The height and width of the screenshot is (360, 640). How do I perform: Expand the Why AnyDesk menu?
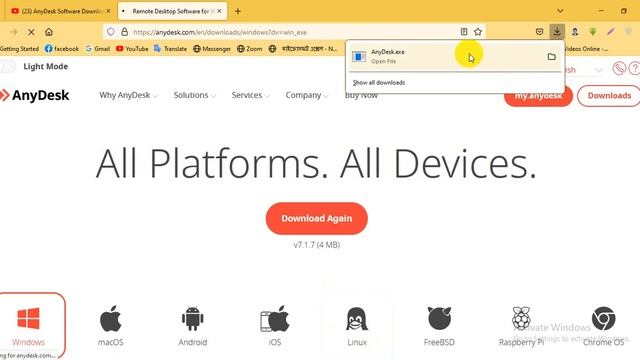(x=128, y=95)
